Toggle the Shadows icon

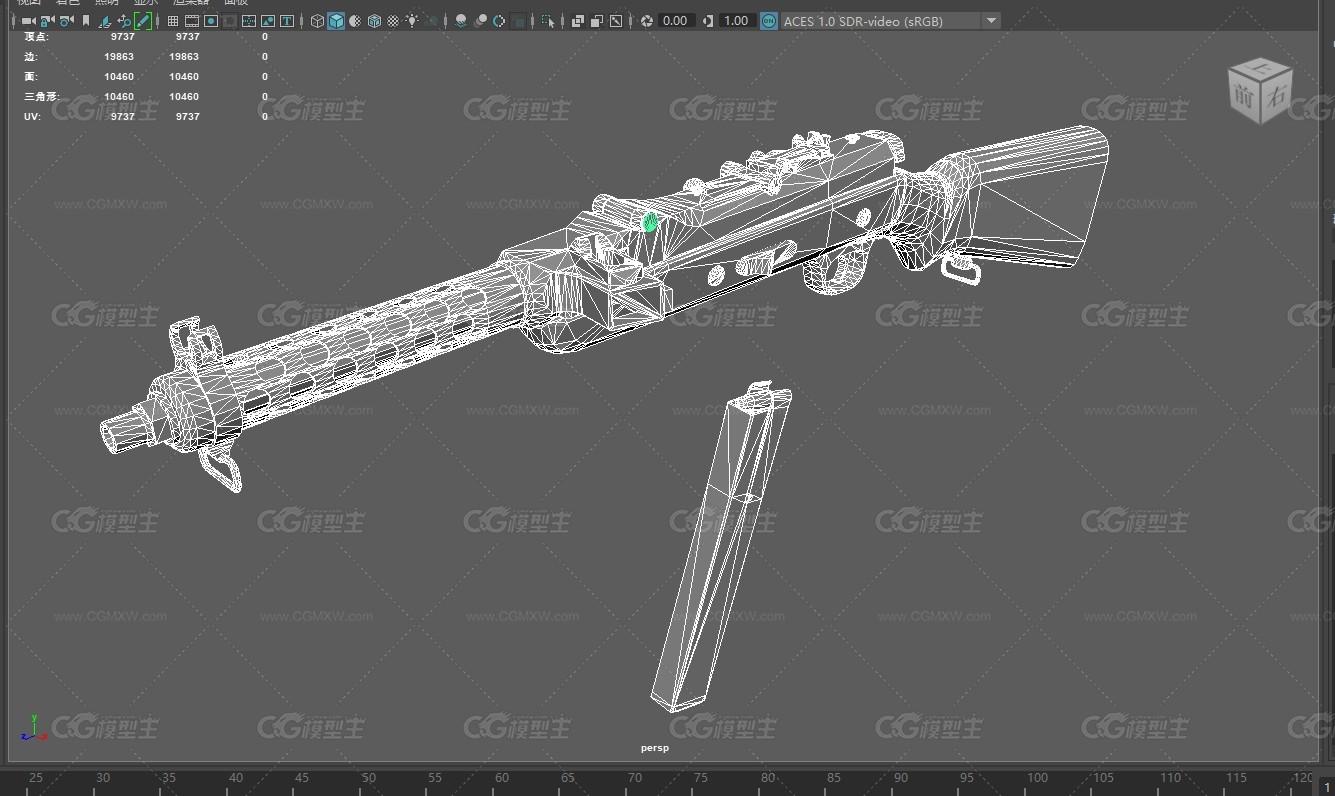pyautogui.click(x=431, y=20)
